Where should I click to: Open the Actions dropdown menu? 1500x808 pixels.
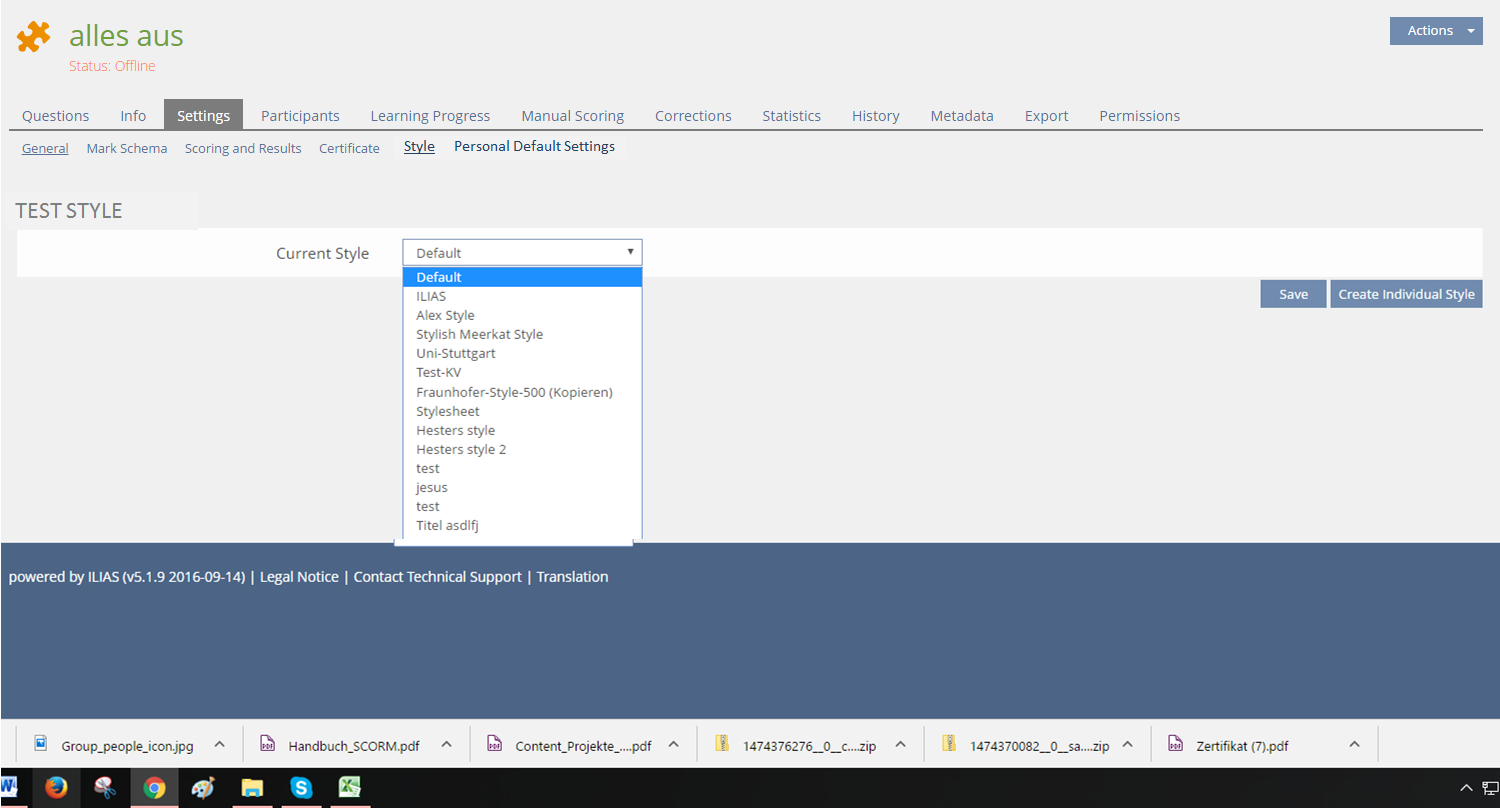point(1436,31)
